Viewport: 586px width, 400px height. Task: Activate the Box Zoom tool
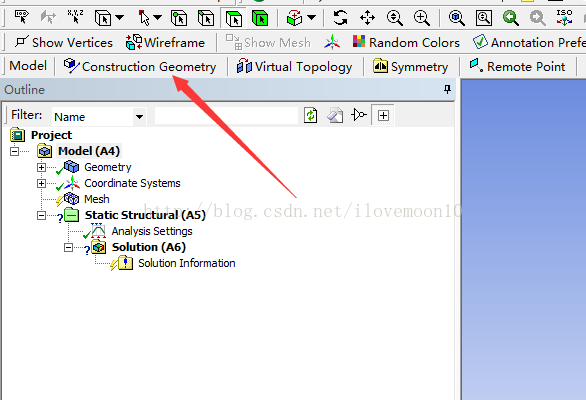pyautogui.click(x=422, y=18)
